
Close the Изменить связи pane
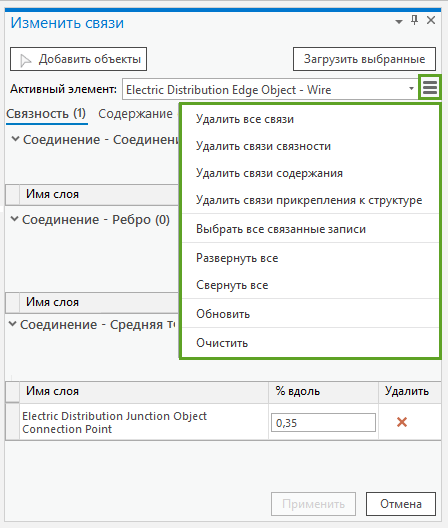point(431,21)
